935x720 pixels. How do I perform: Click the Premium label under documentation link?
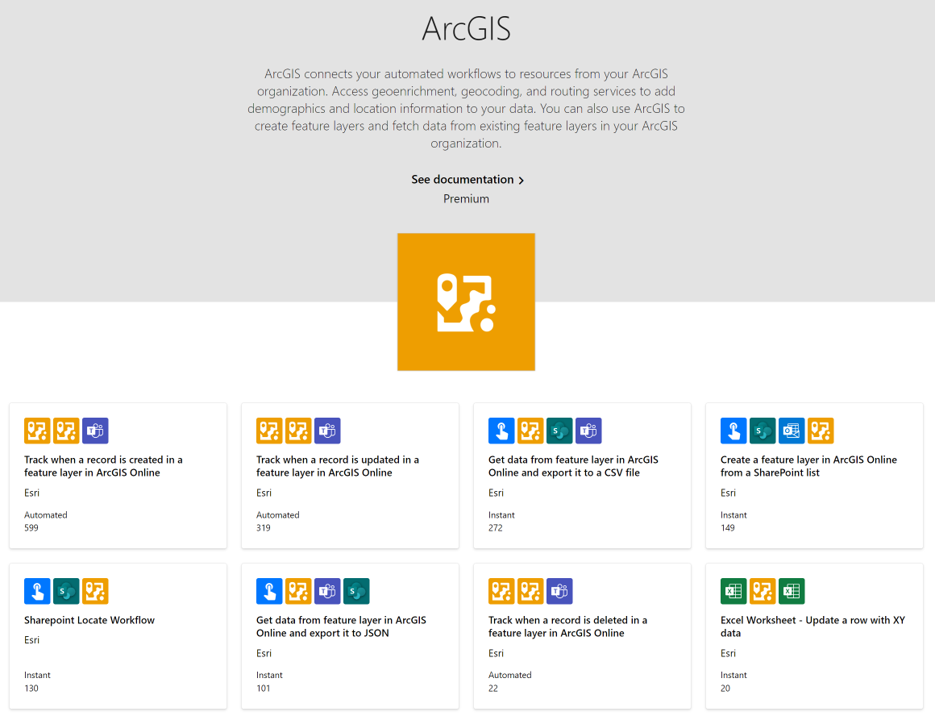point(466,199)
